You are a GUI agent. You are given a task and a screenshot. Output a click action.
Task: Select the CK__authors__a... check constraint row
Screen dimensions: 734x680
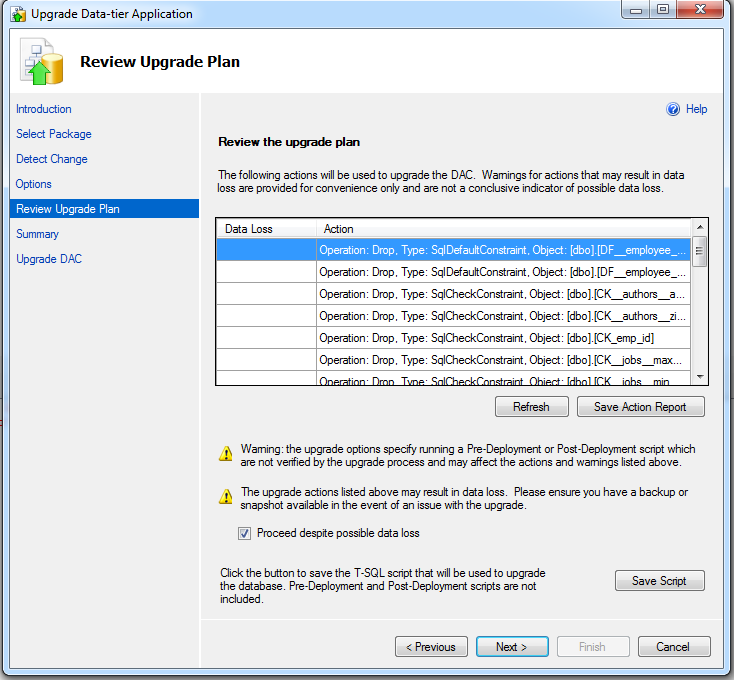pyautogui.click(x=454, y=294)
